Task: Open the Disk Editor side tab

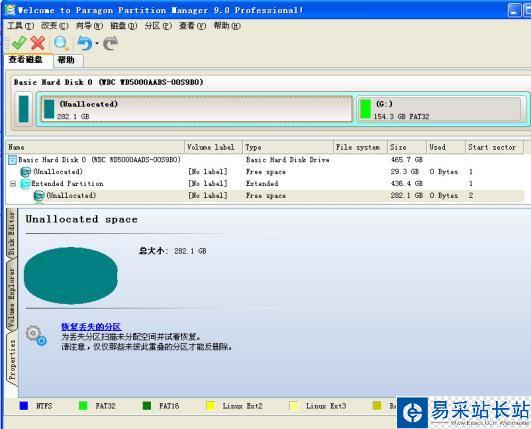Action: 12,234
